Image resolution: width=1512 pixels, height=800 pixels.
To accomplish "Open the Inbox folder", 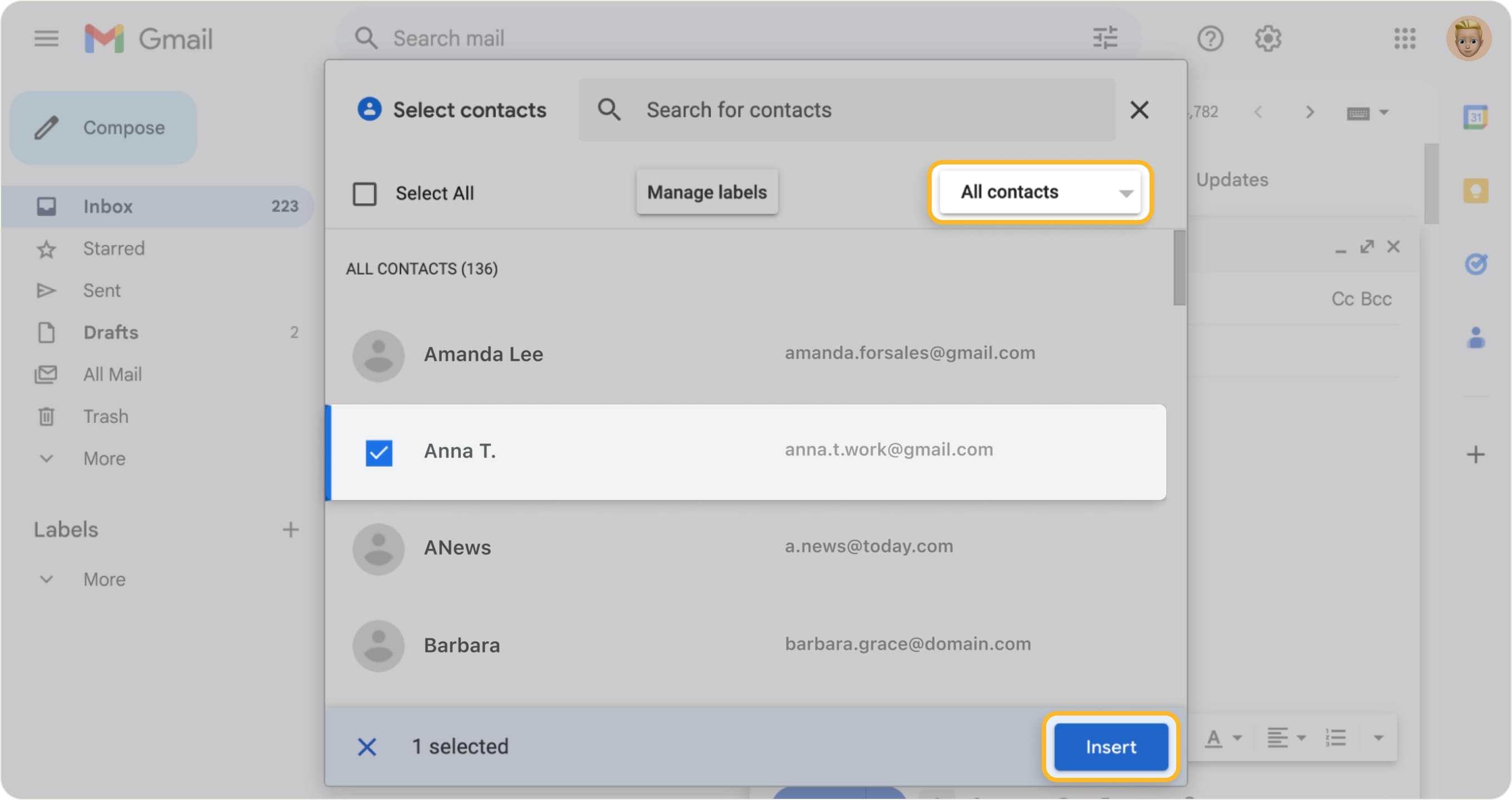I will [108, 206].
